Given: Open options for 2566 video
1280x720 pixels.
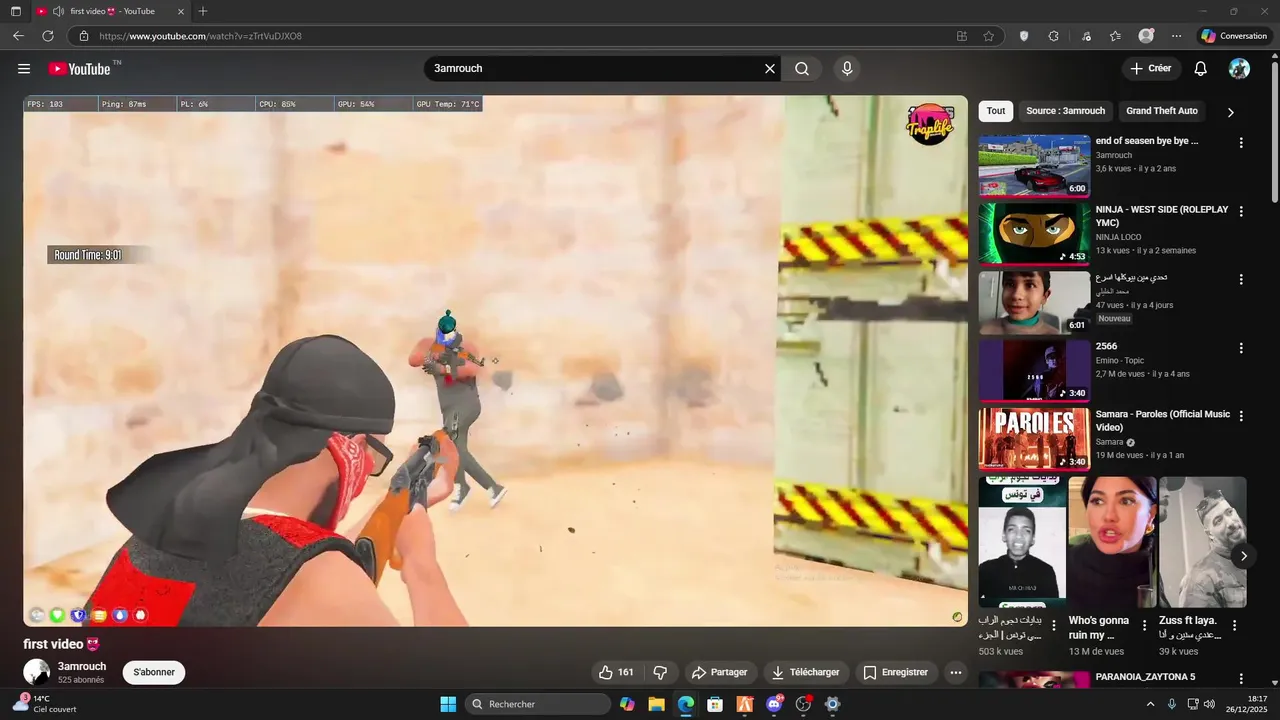Looking at the screenshot, I should (x=1241, y=348).
